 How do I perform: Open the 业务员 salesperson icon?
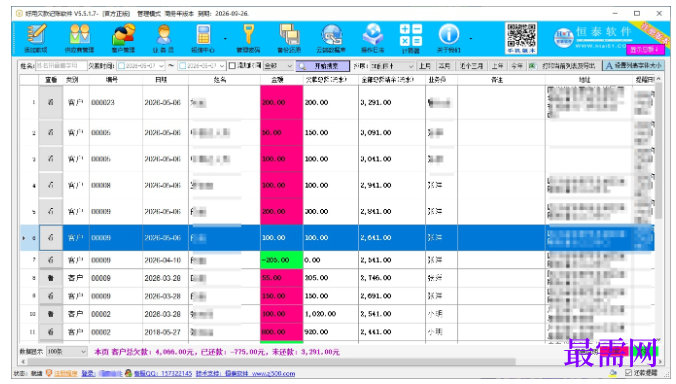(163, 38)
